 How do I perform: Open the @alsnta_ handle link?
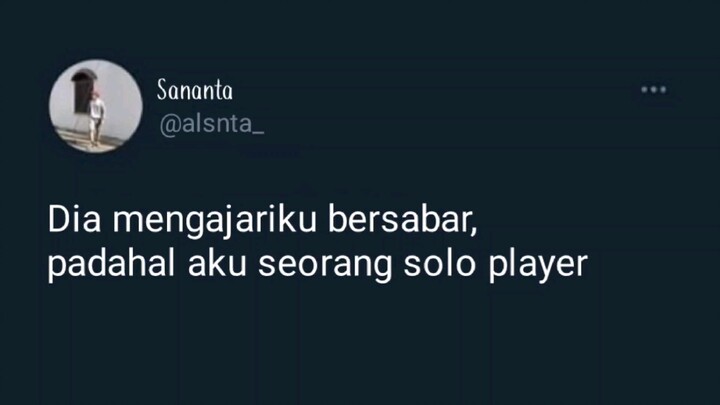[x=212, y=124]
